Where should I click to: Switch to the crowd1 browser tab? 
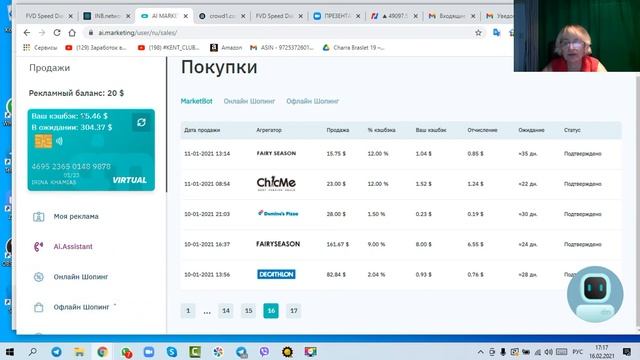tap(222, 16)
